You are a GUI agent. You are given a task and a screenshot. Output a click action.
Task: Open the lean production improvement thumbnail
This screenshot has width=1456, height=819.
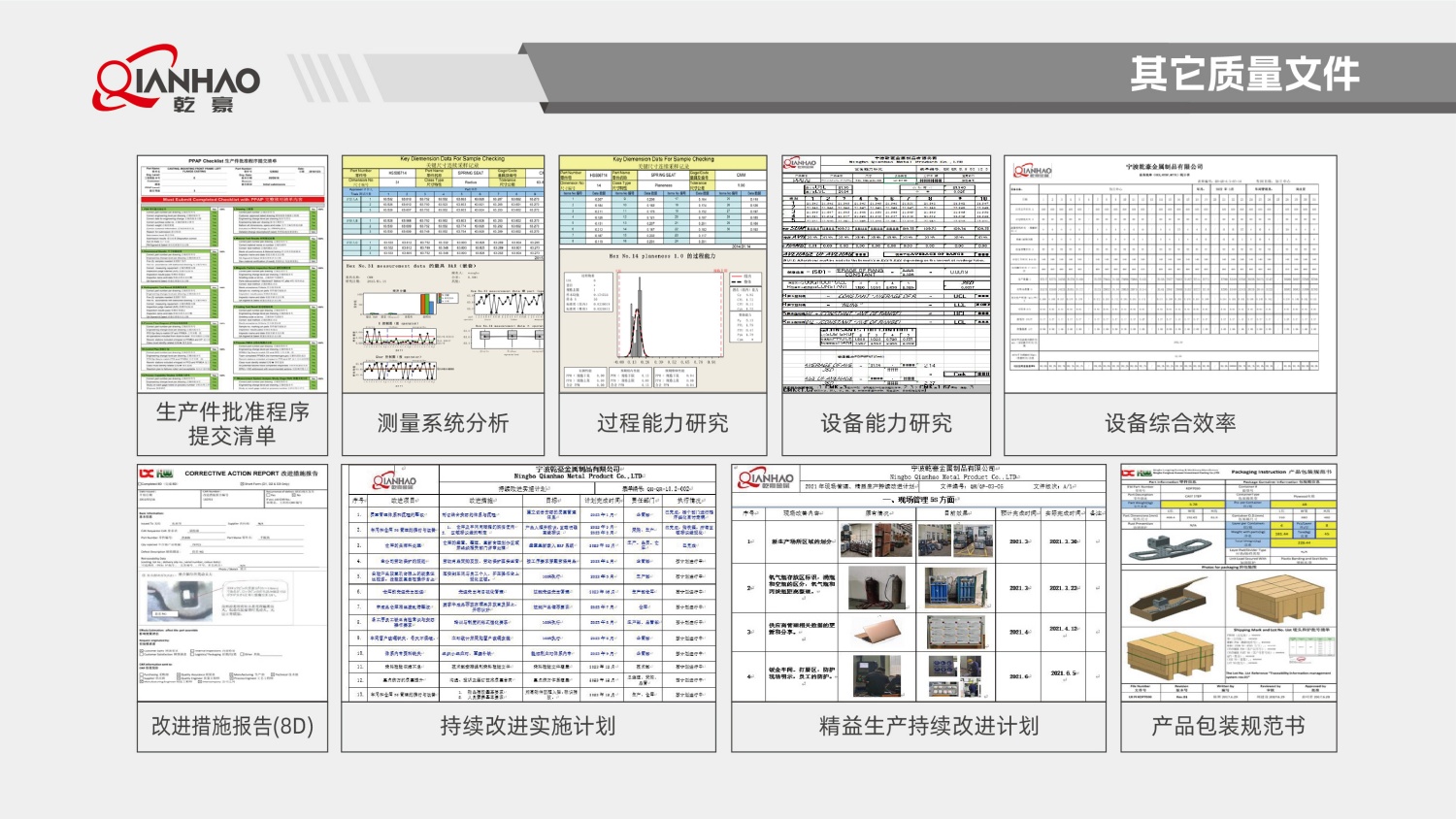(918, 582)
